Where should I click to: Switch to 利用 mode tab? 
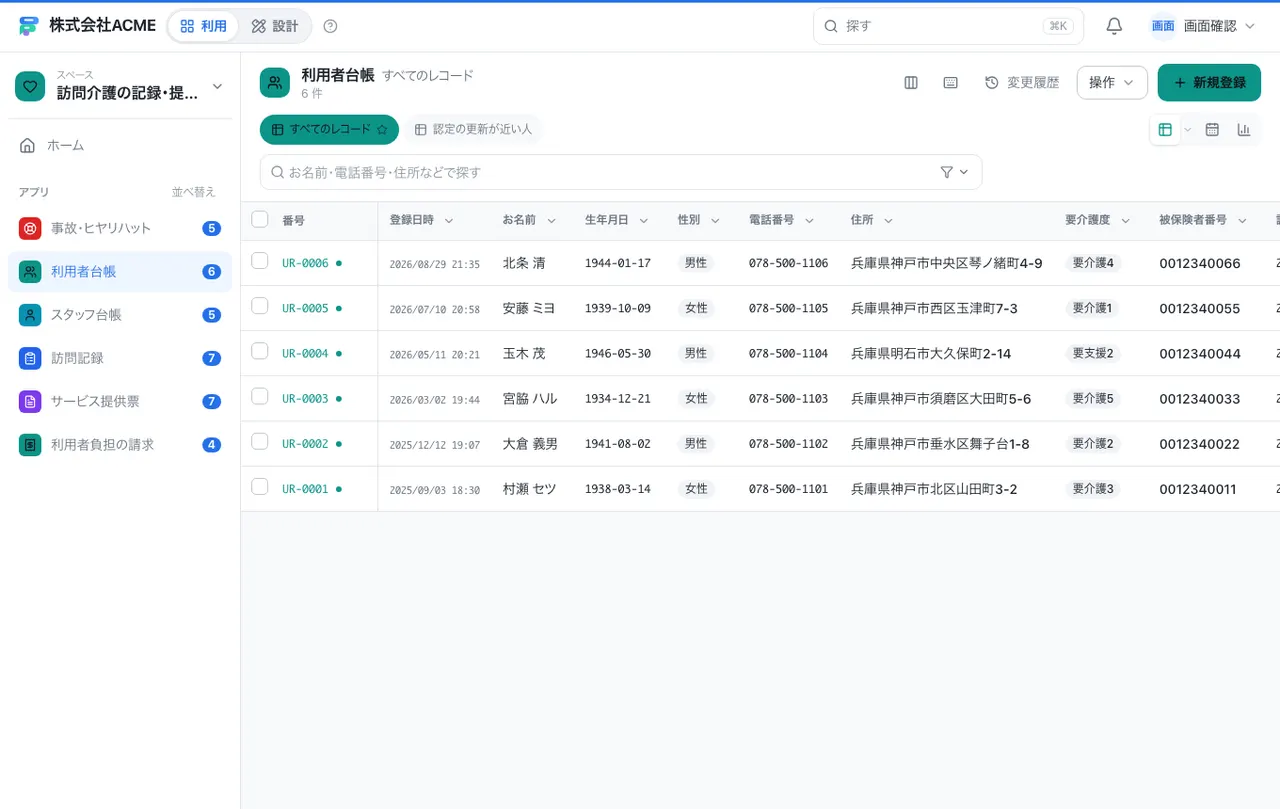tap(204, 26)
